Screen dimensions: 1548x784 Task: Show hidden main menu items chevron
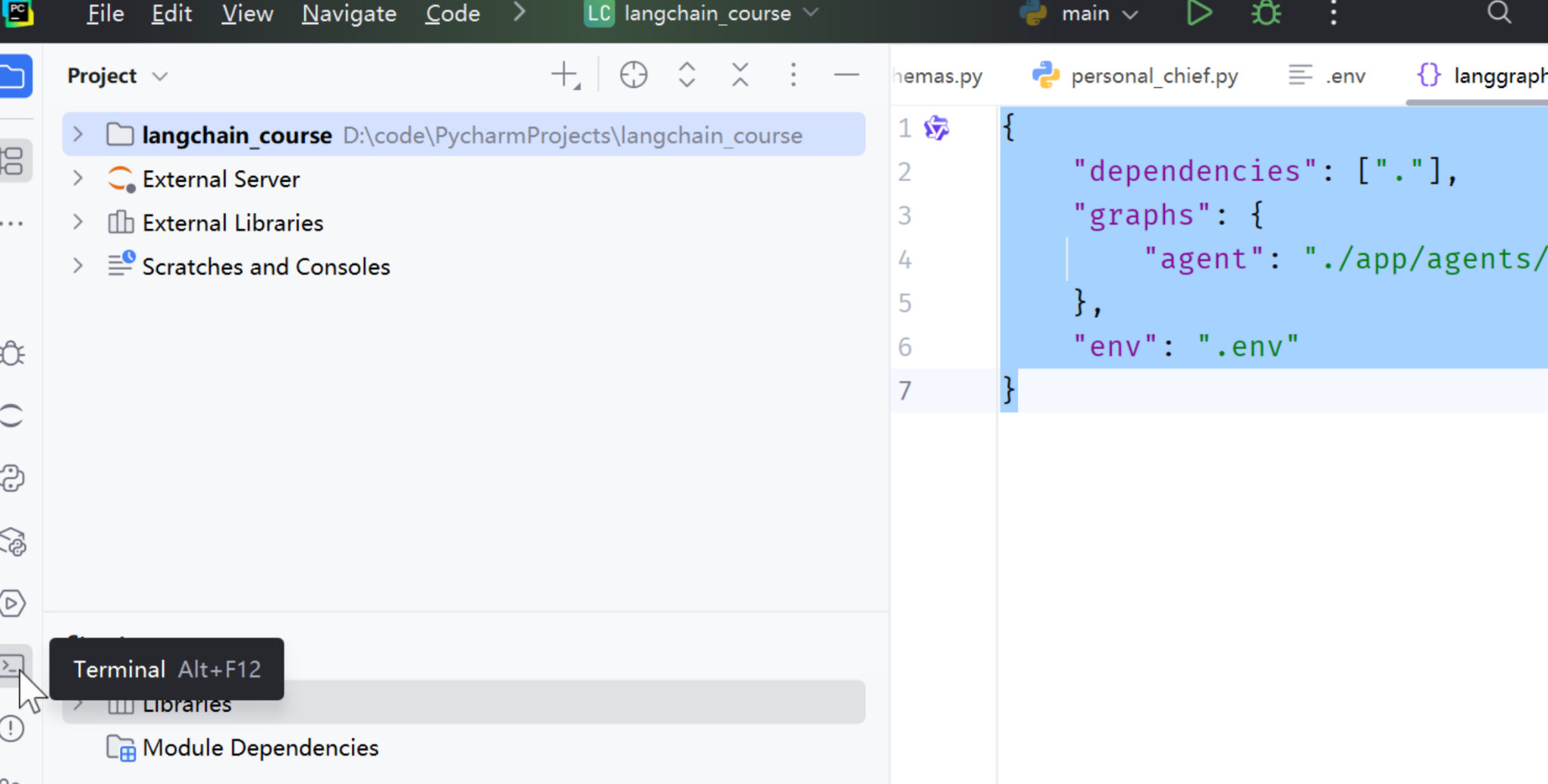point(520,13)
